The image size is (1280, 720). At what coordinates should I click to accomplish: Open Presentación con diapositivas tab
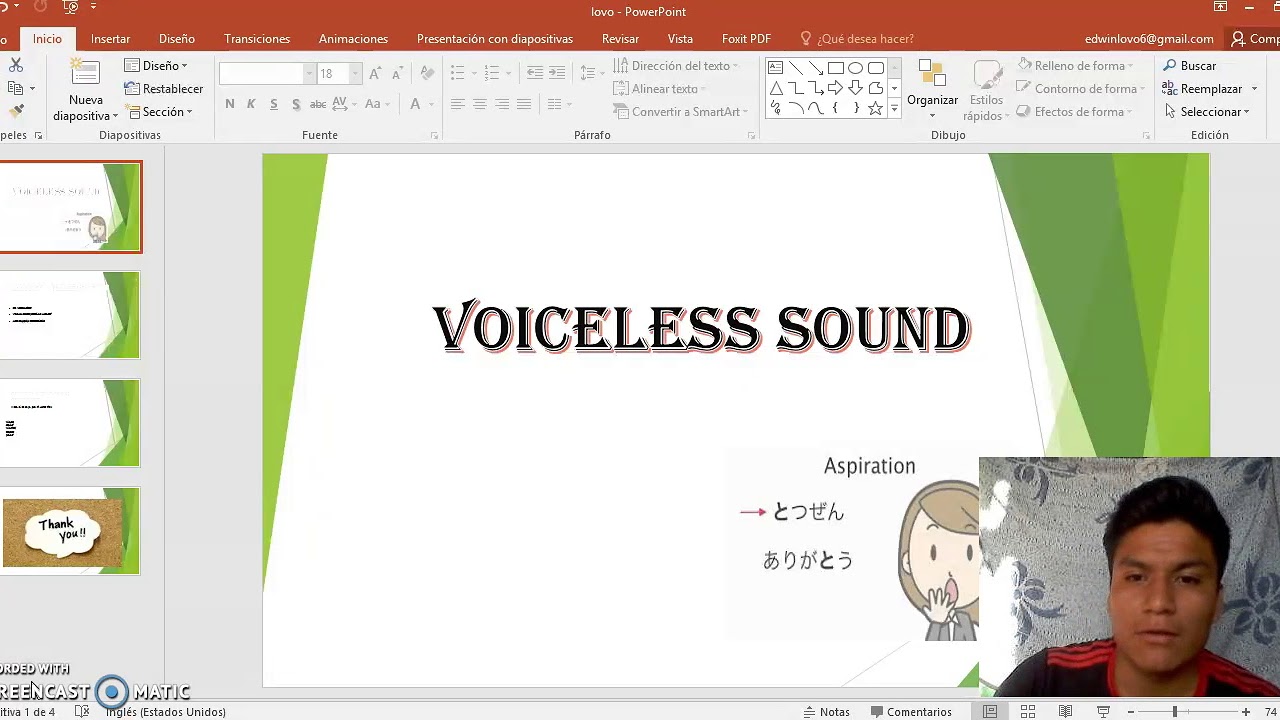coord(495,39)
